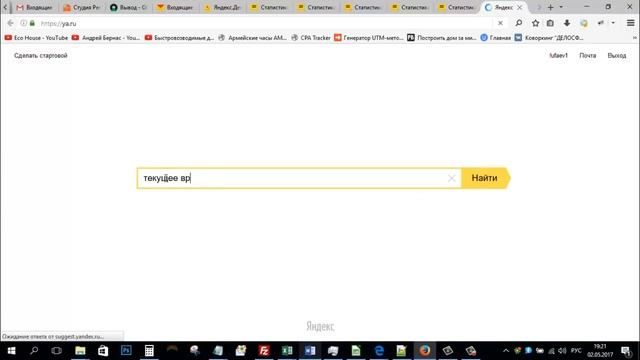Open File Explorer from taskbar
The image size is (640, 360).
[x=80, y=351]
